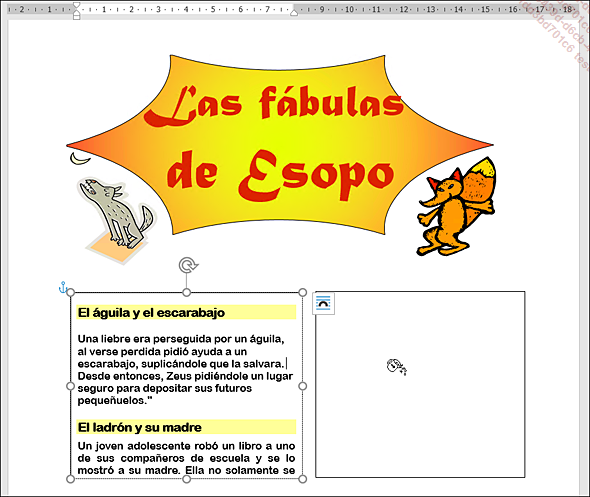This screenshot has width=590, height=497.
Task: Click the bottom-right sizing handle of text box
Action: pyautogui.click(x=303, y=479)
